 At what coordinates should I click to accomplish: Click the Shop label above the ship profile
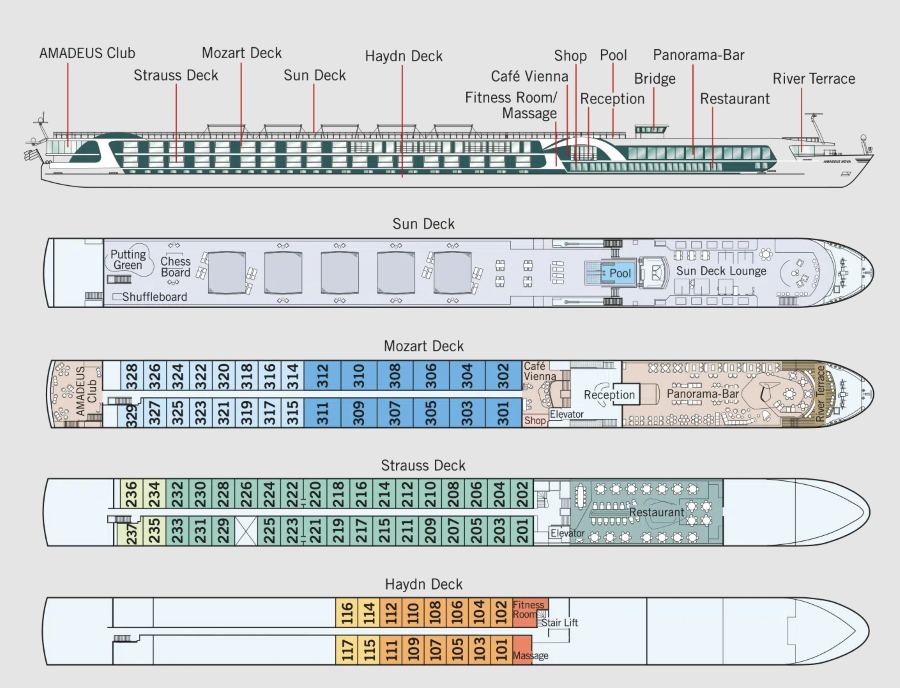tap(570, 56)
